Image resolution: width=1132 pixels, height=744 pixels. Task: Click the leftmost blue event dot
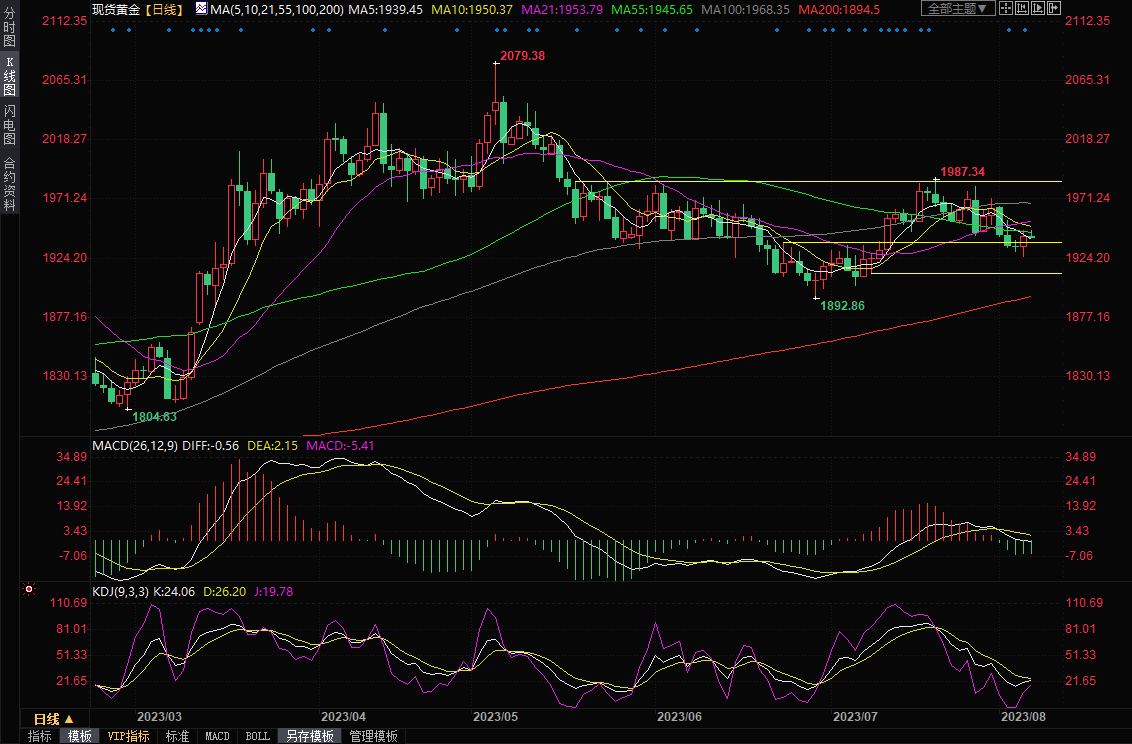click(x=112, y=29)
